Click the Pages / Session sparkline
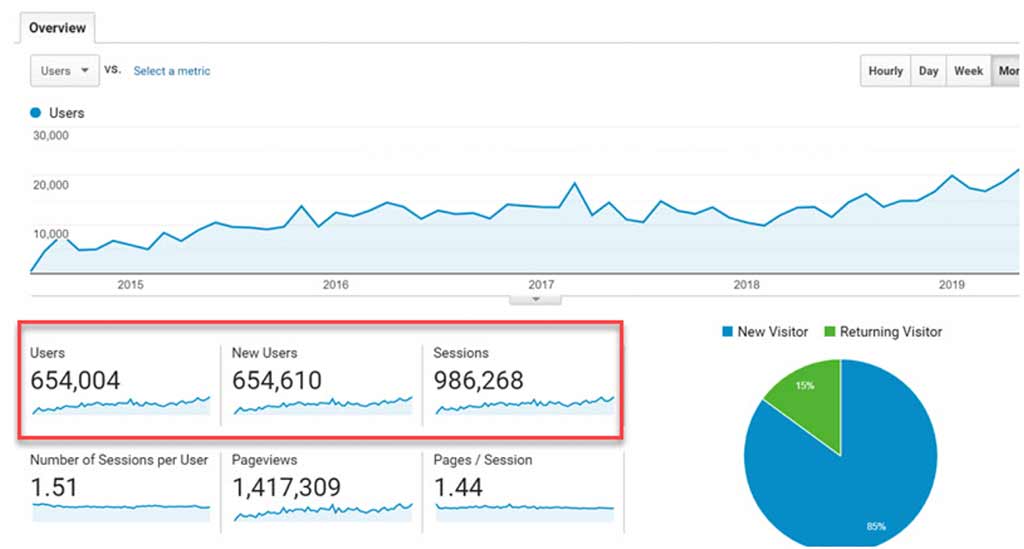This screenshot has width=1024, height=549. pyautogui.click(x=525, y=511)
